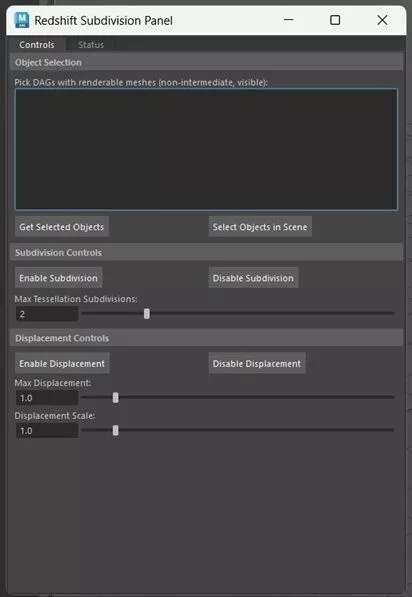Click Select Objects in Scene button
This screenshot has height=597, width=412.
pos(260,227)
